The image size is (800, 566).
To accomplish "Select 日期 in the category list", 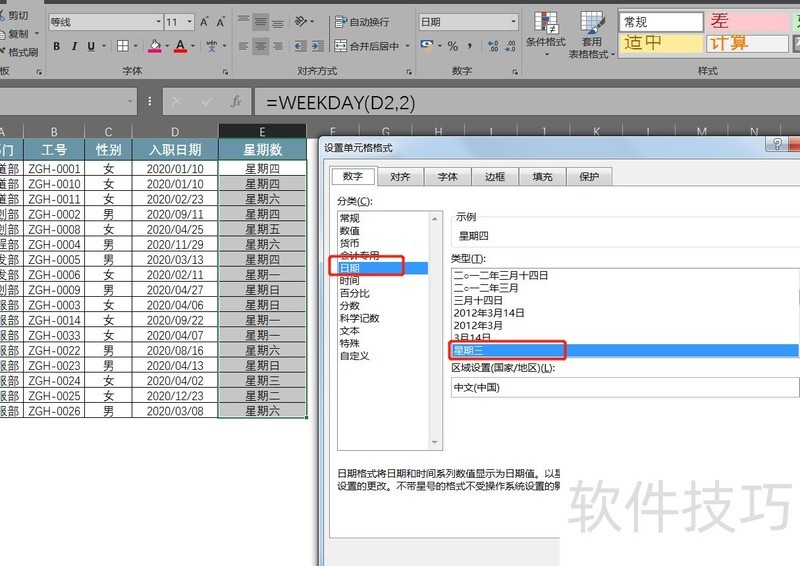I will tap(383, 268).
